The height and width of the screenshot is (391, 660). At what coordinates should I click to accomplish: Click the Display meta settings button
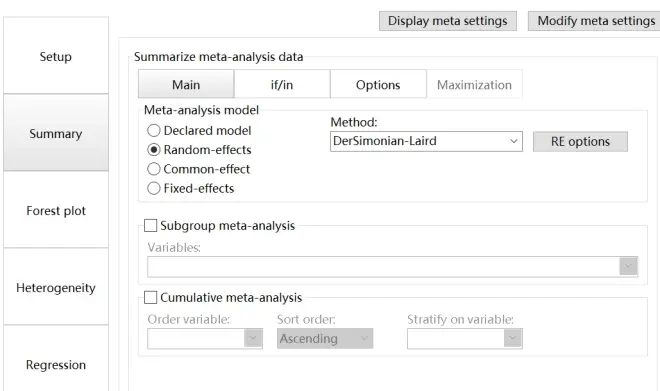[448, 21]
